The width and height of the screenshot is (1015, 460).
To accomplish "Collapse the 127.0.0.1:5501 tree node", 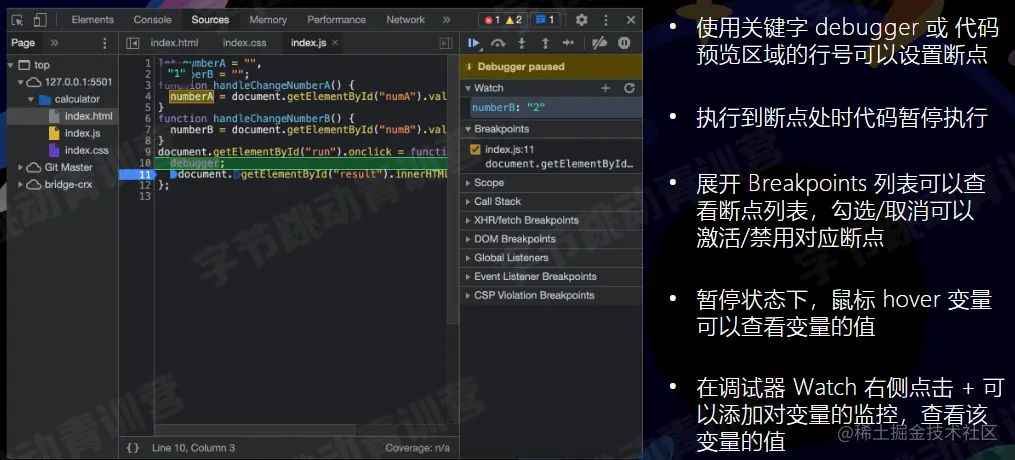I will 20,82.
